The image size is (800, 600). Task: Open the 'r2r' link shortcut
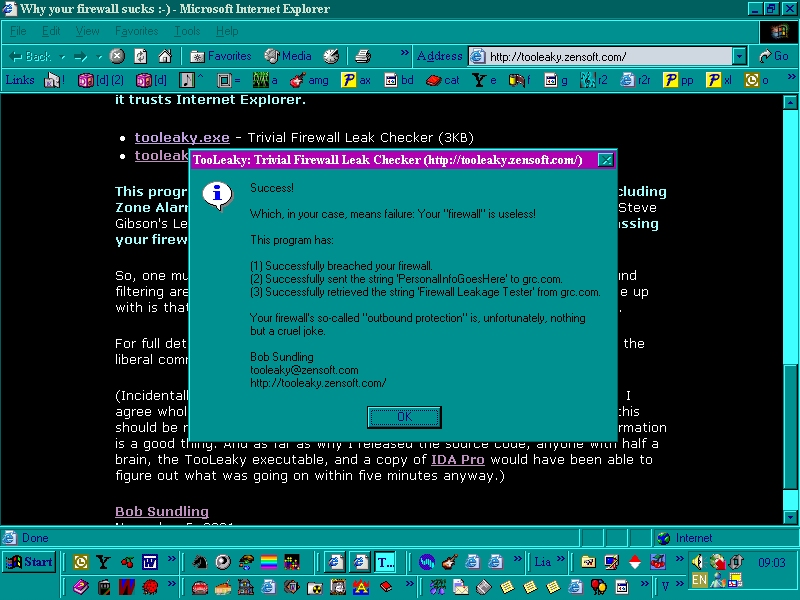635,80
